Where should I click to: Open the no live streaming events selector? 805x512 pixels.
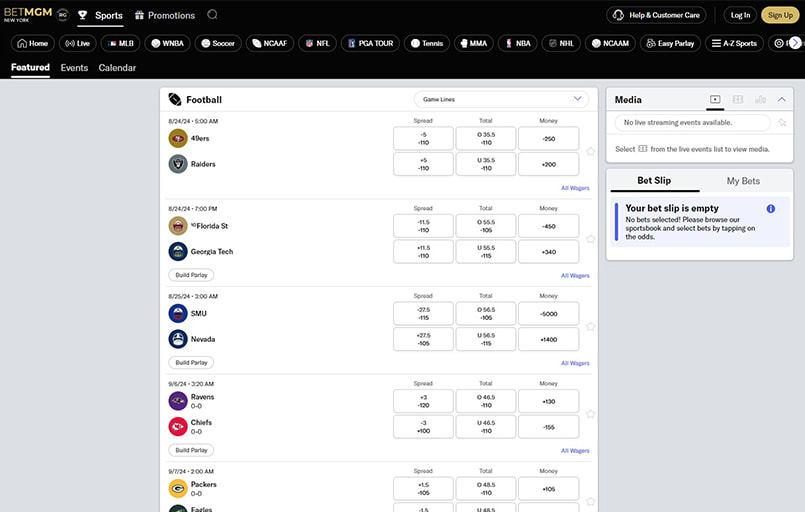tap(693, 122)
